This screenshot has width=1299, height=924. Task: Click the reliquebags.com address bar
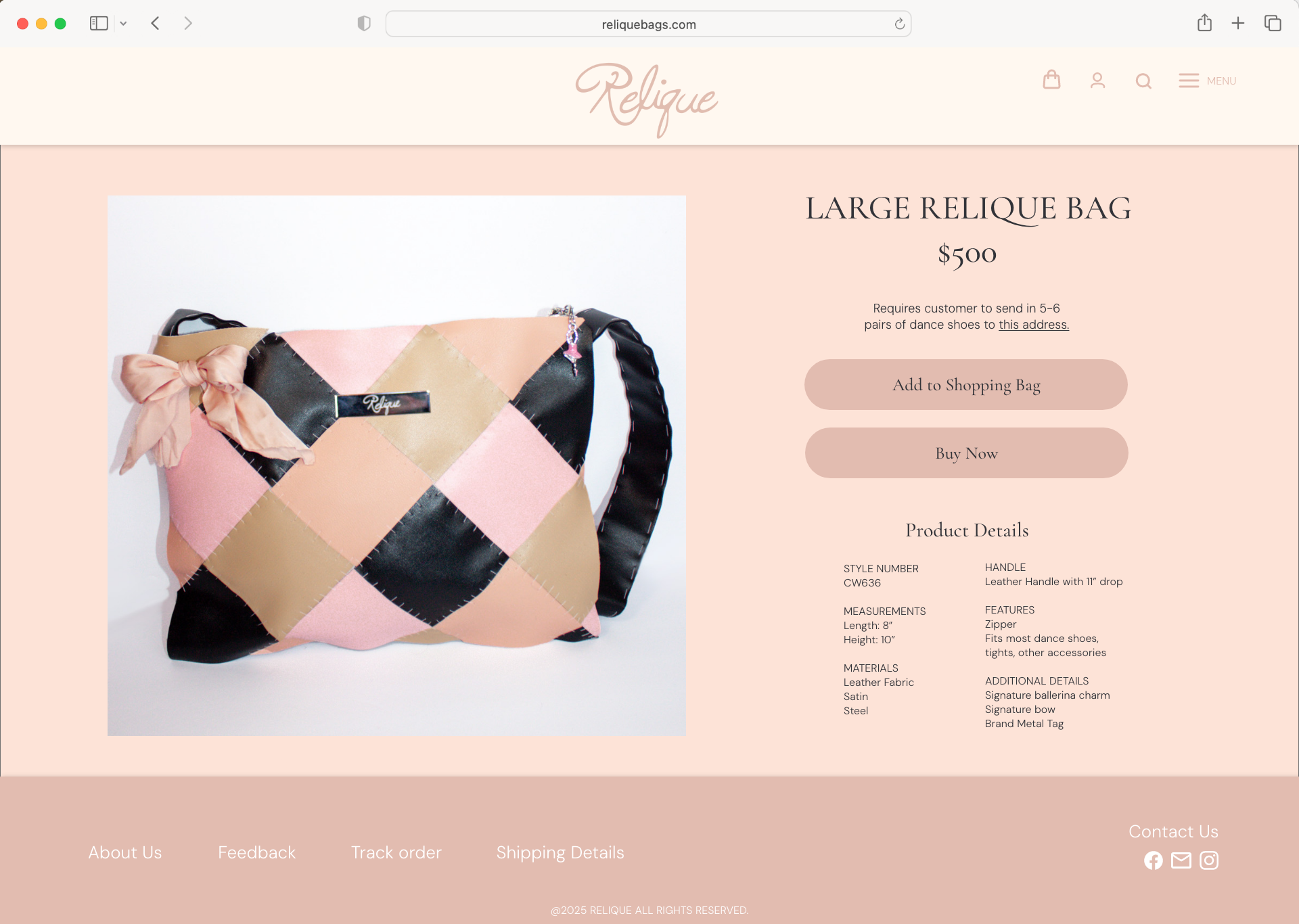coord(648,24)
